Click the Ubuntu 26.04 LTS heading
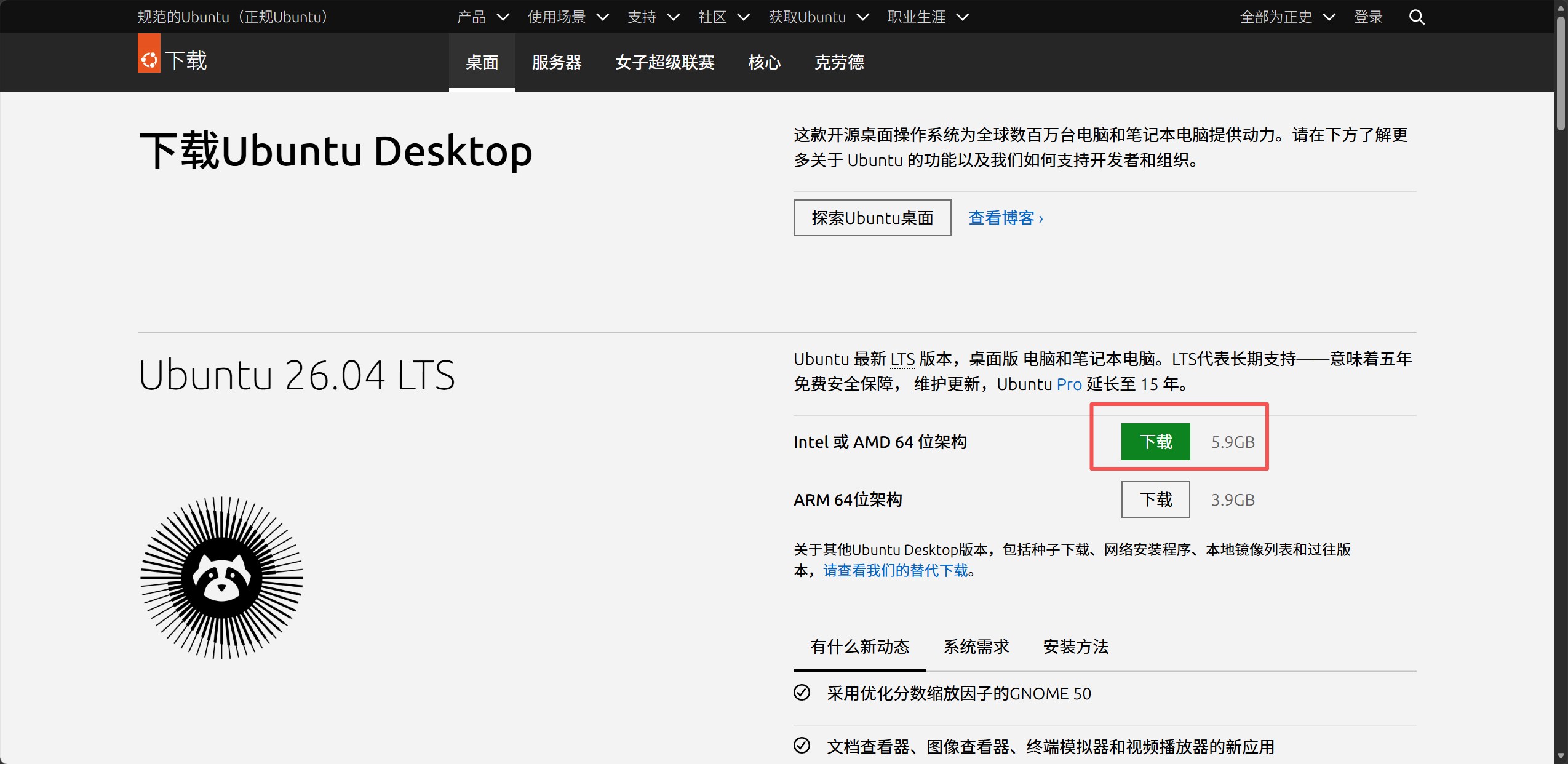This screenshot has width=1568, height=764. pos(296,375)
